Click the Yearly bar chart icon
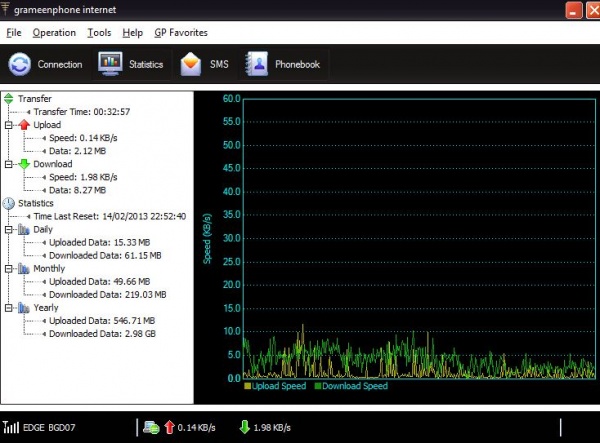The height and width of the screenshot is (443, 600). point(24,308)
